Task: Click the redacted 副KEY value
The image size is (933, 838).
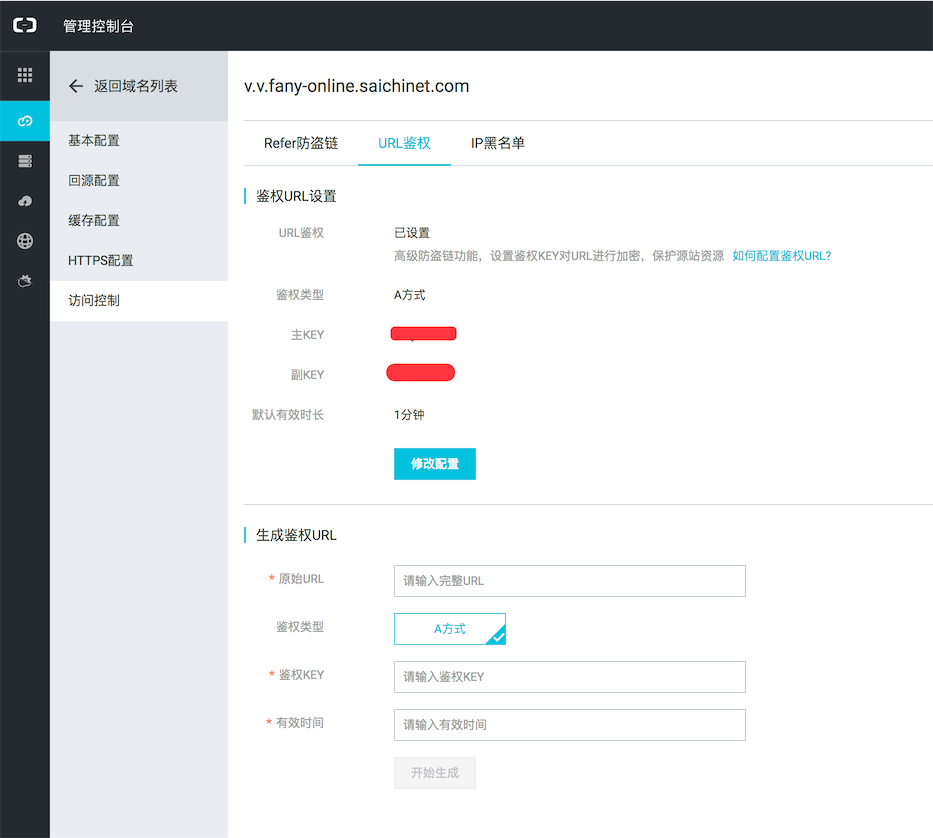Action: (421, 373)
